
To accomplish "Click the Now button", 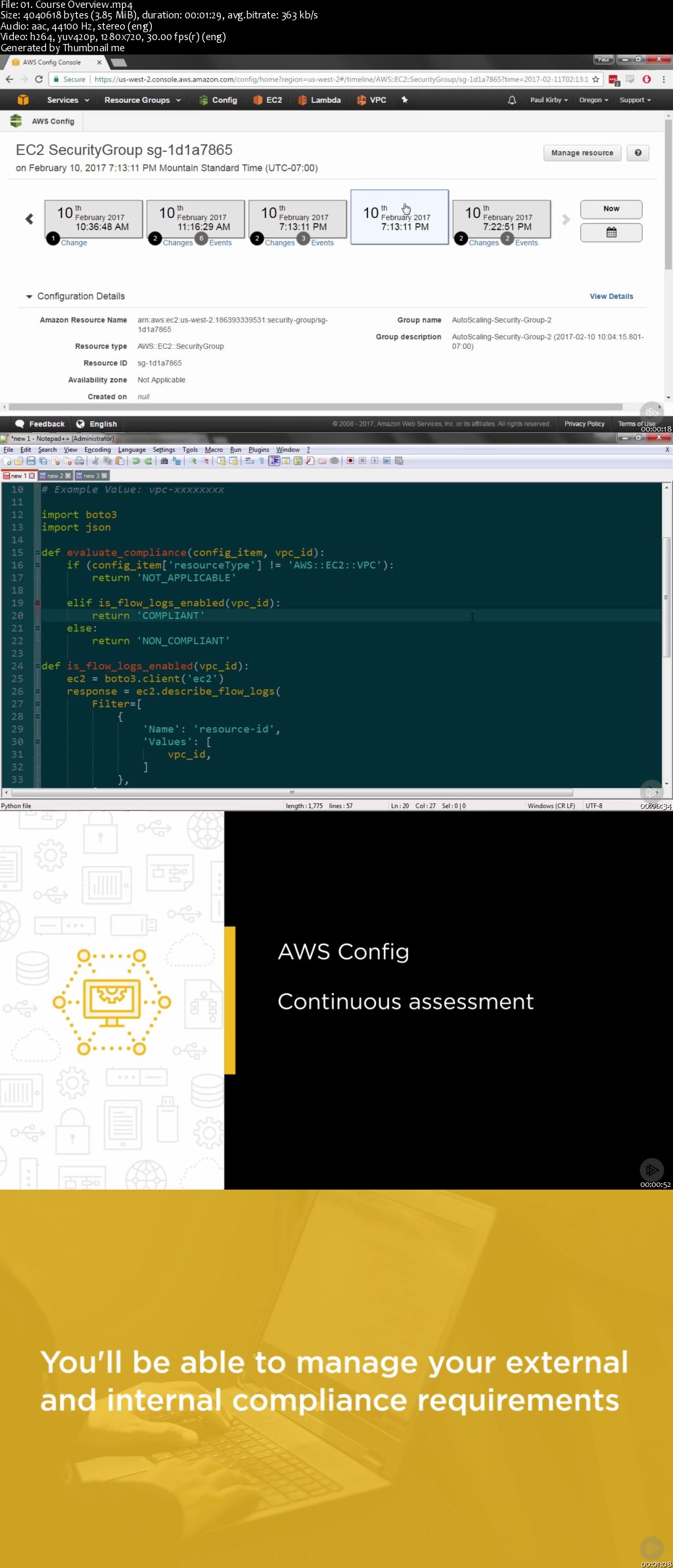I will coord(611,209).
